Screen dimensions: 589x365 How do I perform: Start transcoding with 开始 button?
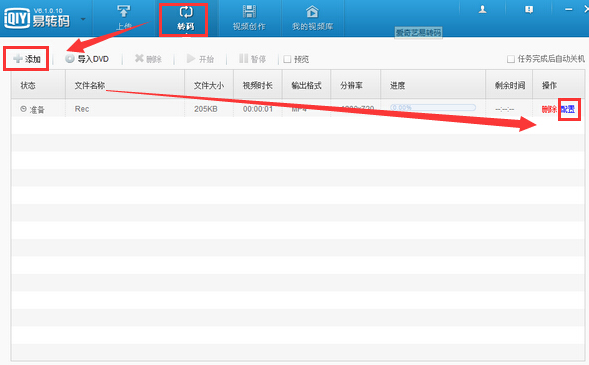pyautogui.click(x=200, y=59)
